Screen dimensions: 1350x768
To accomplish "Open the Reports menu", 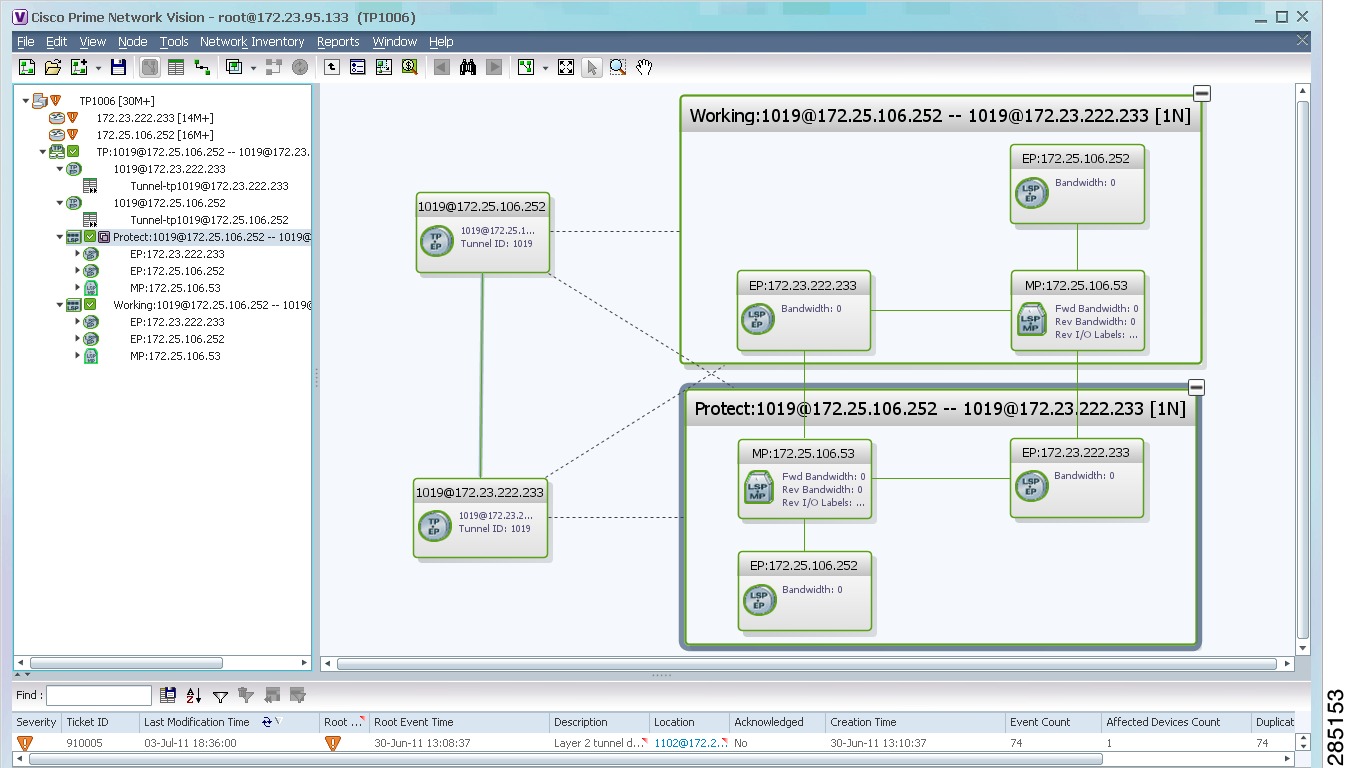I will pyautogui.click(x=338, y=42).
